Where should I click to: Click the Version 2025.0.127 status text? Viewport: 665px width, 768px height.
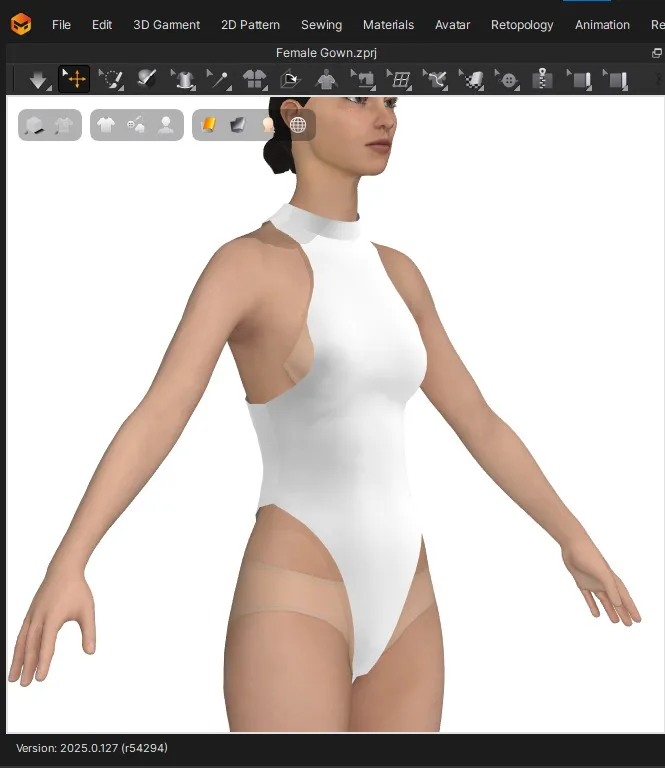click(x=92, y=748)
